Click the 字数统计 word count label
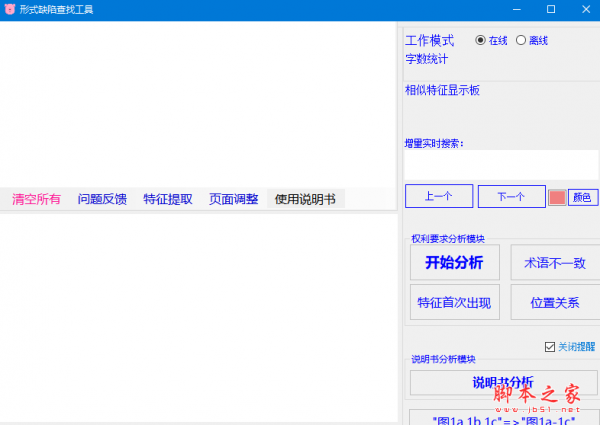600x425 pixels. 426,59
